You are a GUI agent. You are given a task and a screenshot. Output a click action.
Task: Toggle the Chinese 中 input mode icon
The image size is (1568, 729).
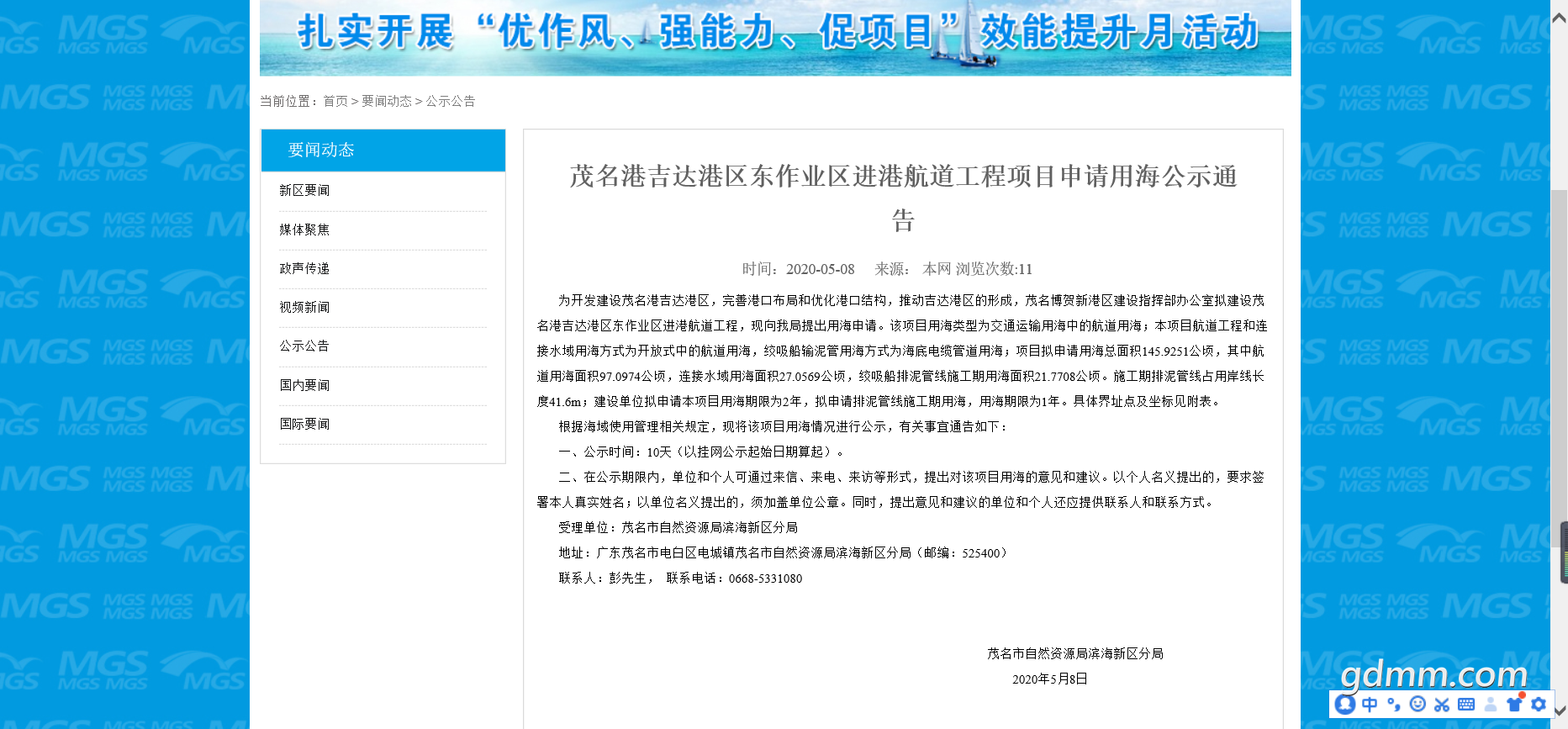point(1370,705)
